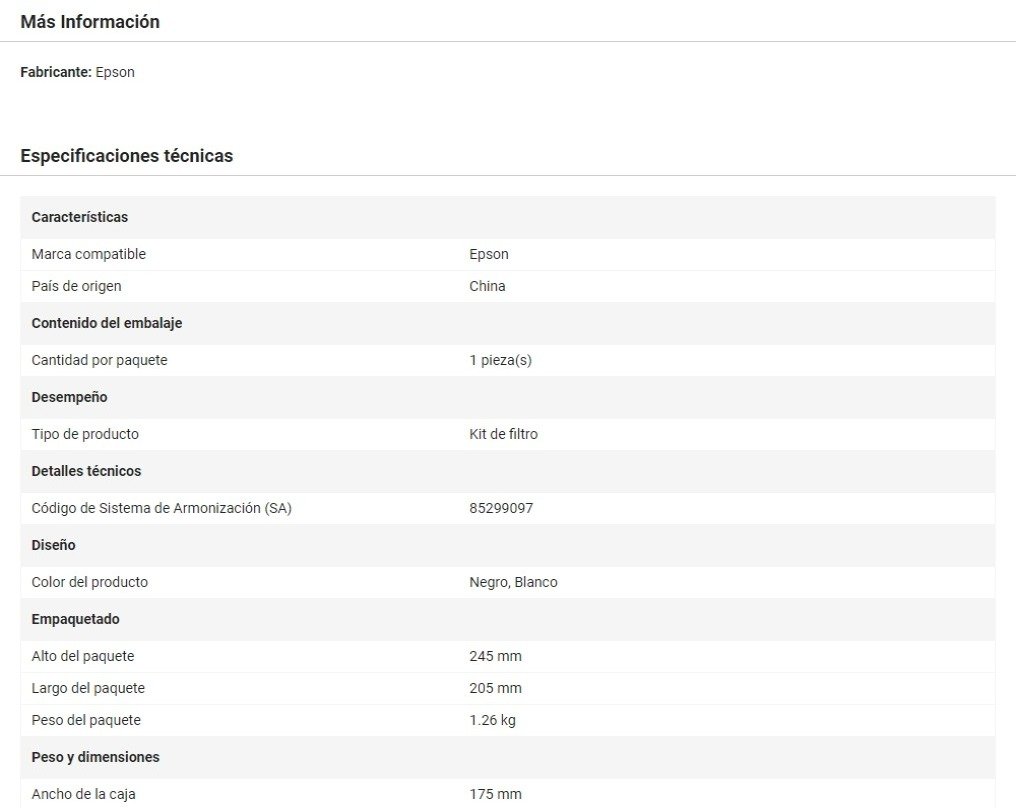Click the Diseño group header
The height and width of the screenshot is (808, 1016).
pos(54,545)
